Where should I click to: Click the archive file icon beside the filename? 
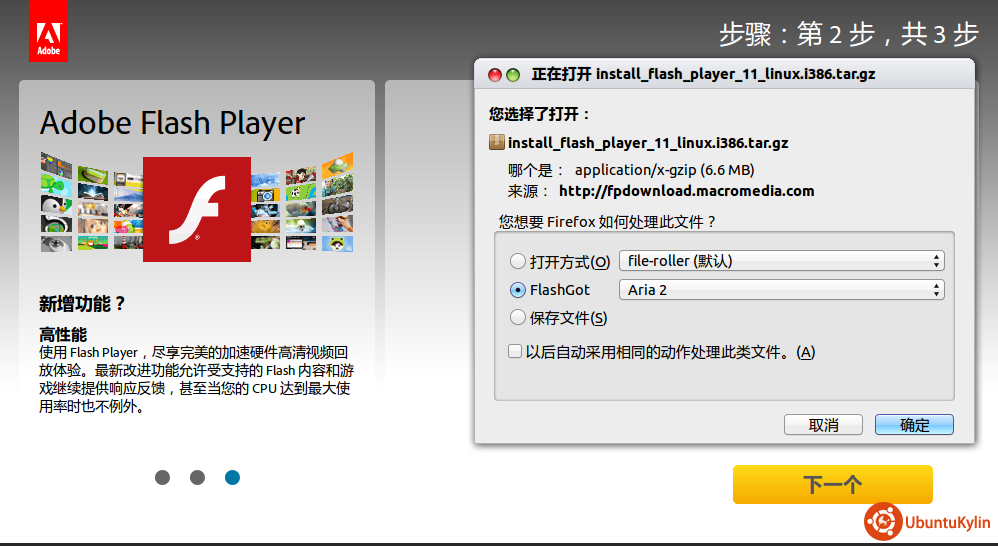pos(497,142)
